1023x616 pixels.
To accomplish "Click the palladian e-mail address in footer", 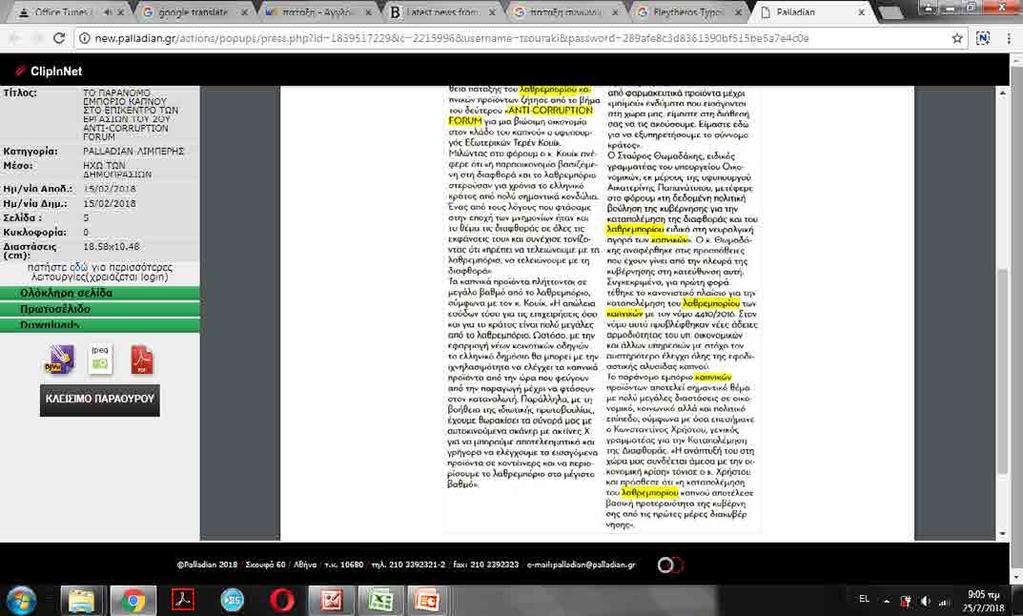I will click(581, 565).
